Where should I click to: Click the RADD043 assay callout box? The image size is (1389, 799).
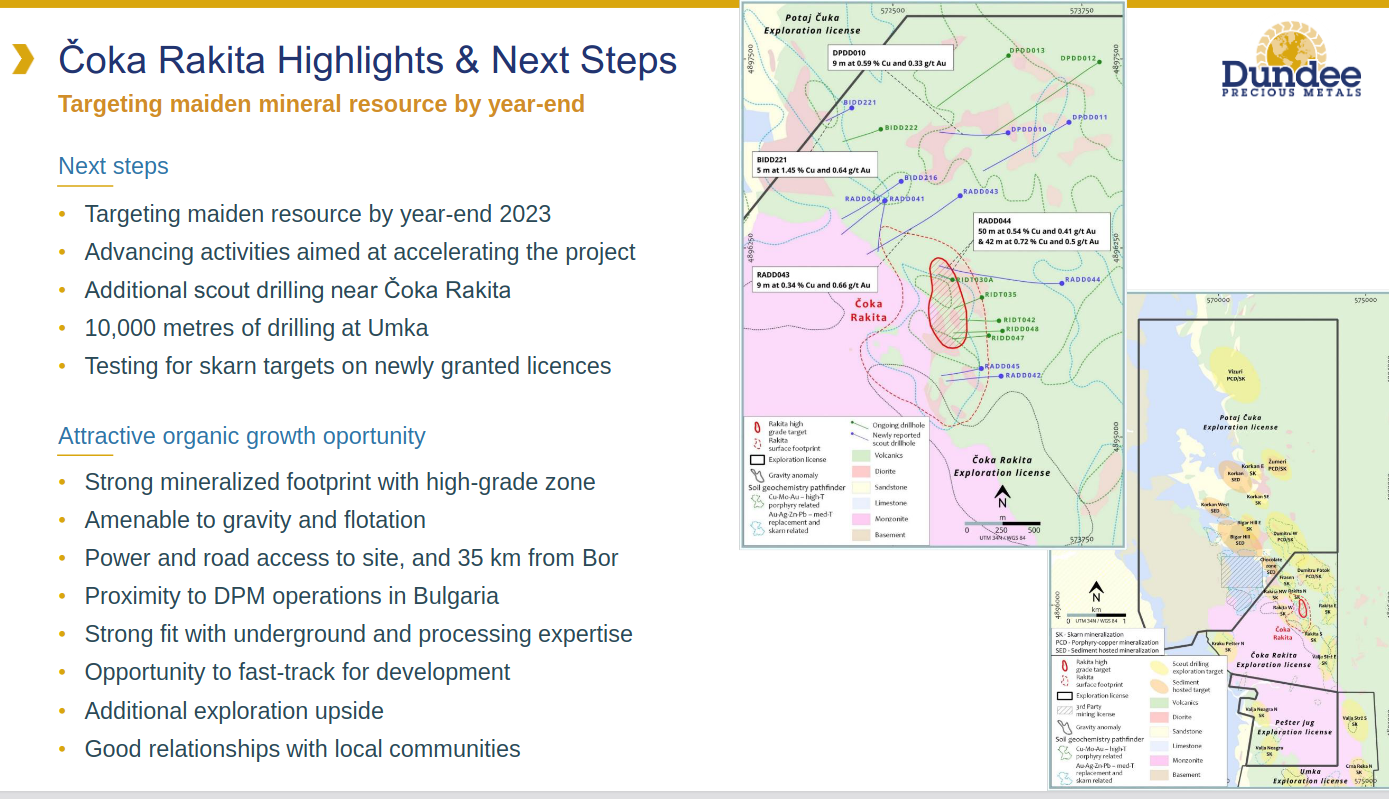[x=815, y=280]
